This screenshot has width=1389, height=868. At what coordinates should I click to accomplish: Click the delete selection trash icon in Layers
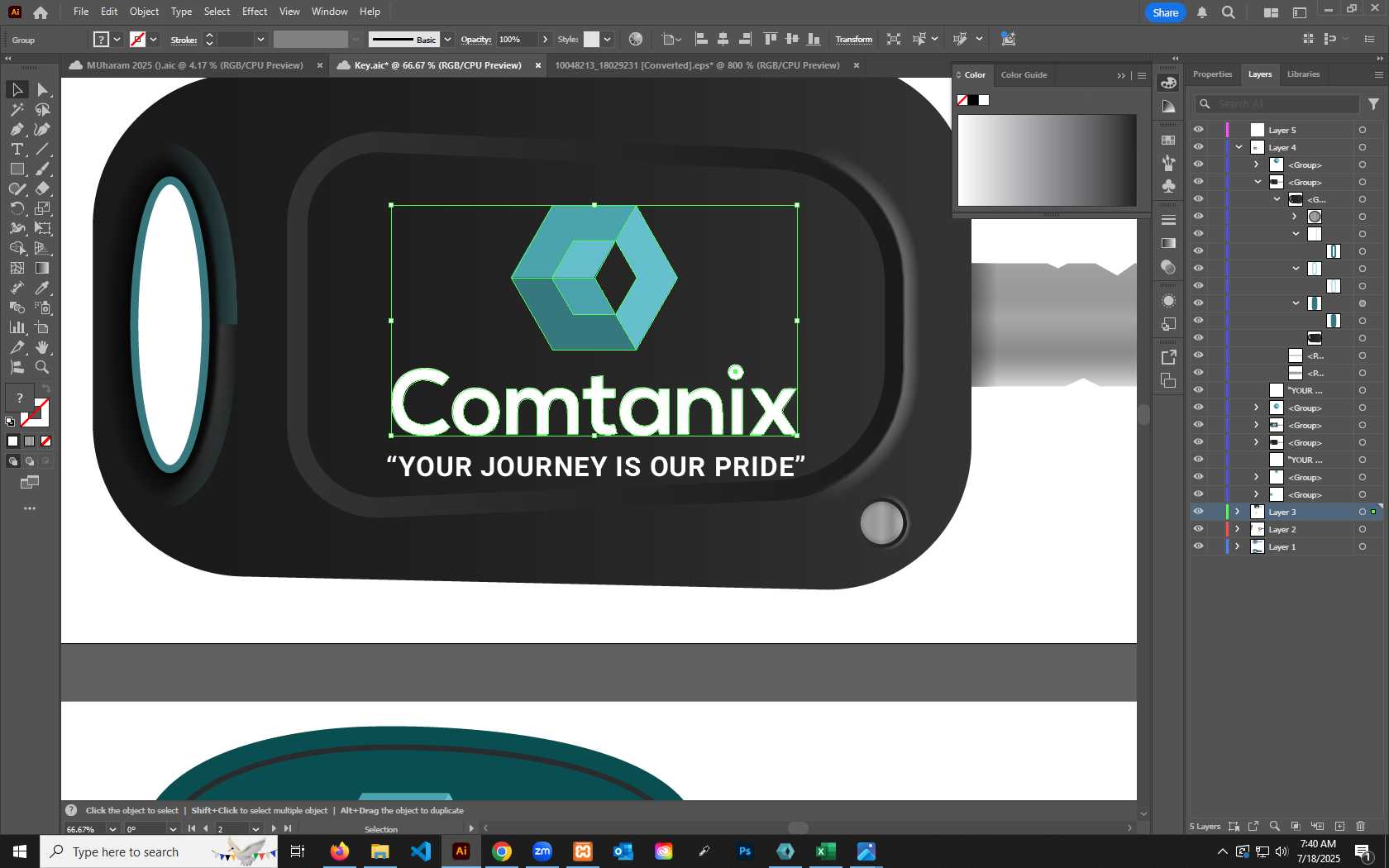coord(1360,826)
